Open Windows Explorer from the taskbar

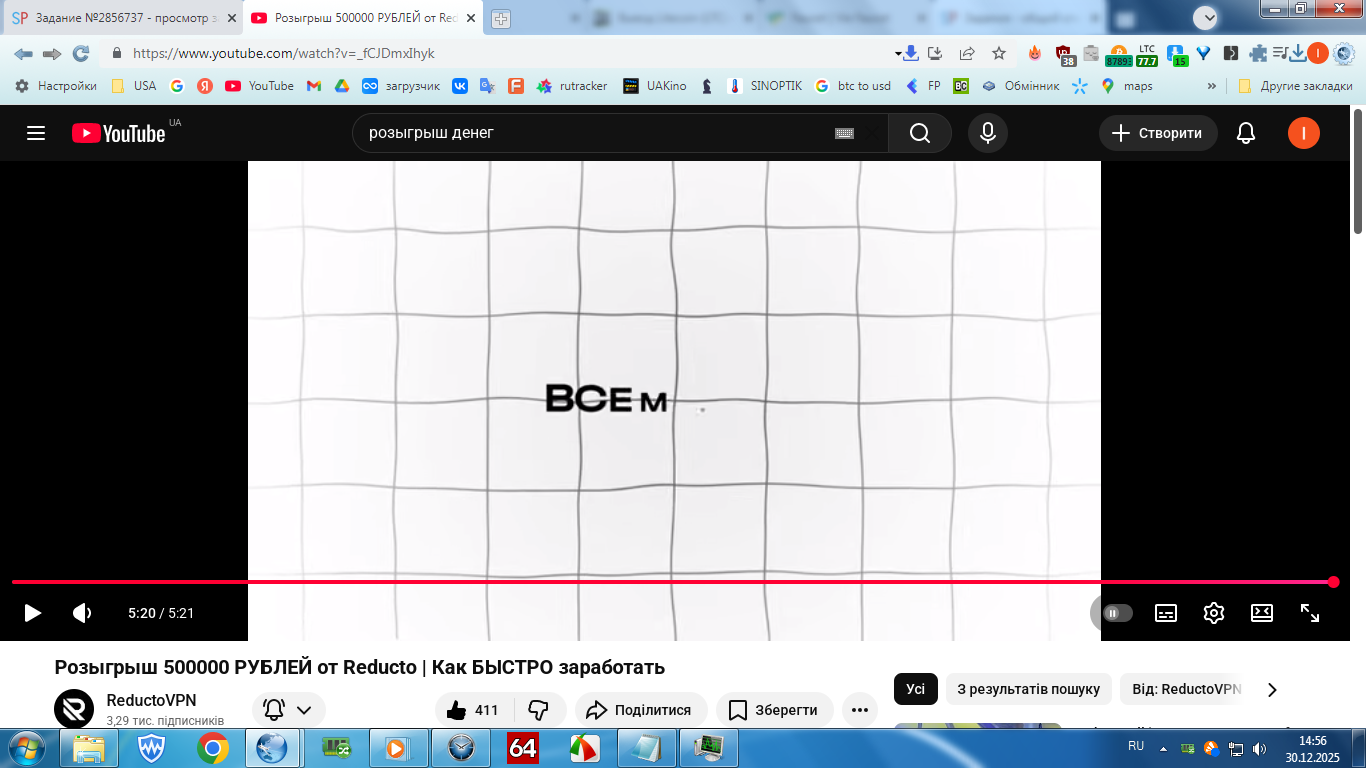88,747
